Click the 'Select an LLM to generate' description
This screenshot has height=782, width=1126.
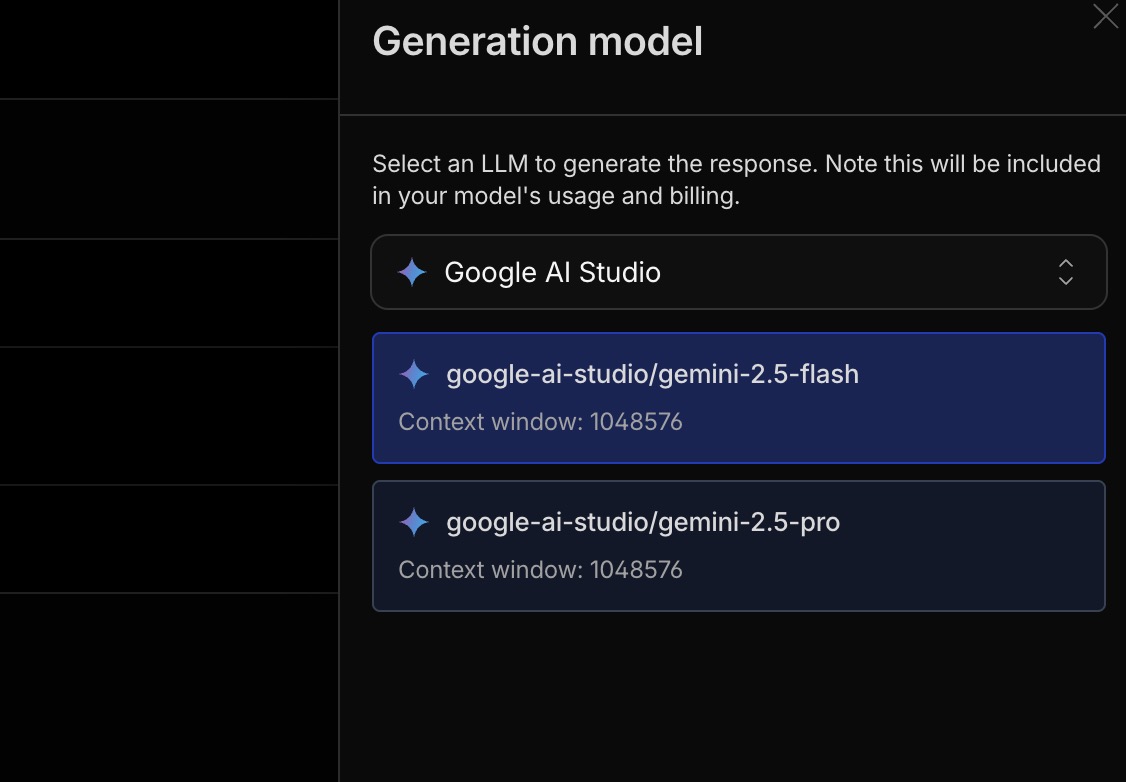pyautogui.click(x=736, y=180)
